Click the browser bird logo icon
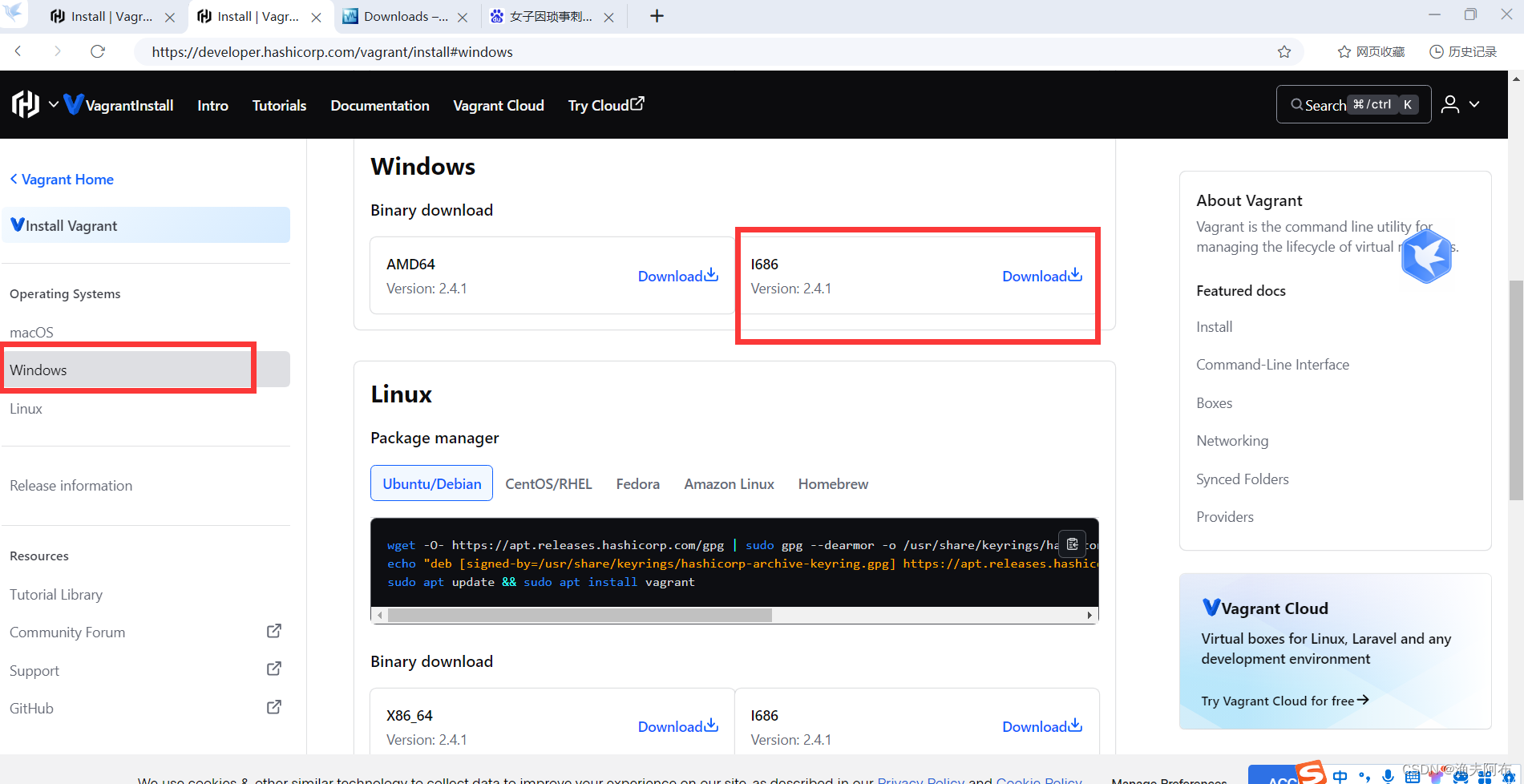Viewport: 1524px width, 784px height. (x=14, y=12)
